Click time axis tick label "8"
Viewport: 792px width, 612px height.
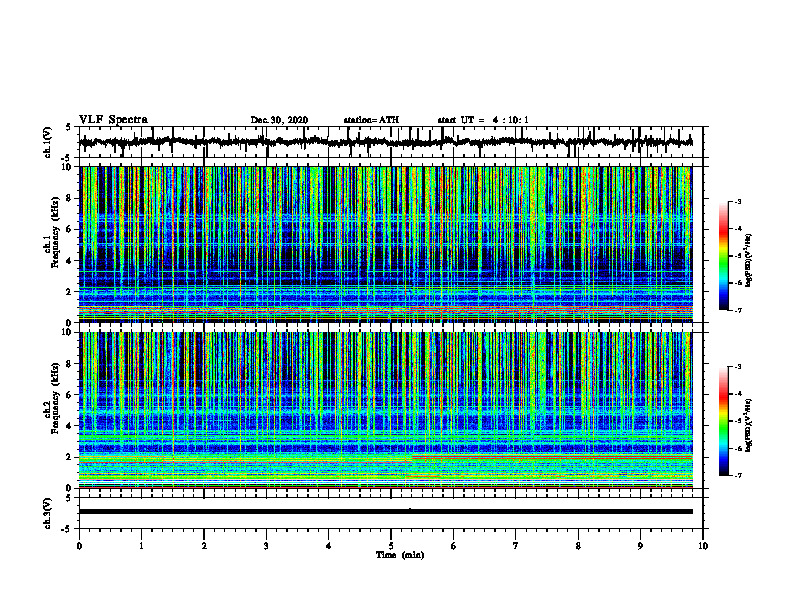[x=578, y=546]
